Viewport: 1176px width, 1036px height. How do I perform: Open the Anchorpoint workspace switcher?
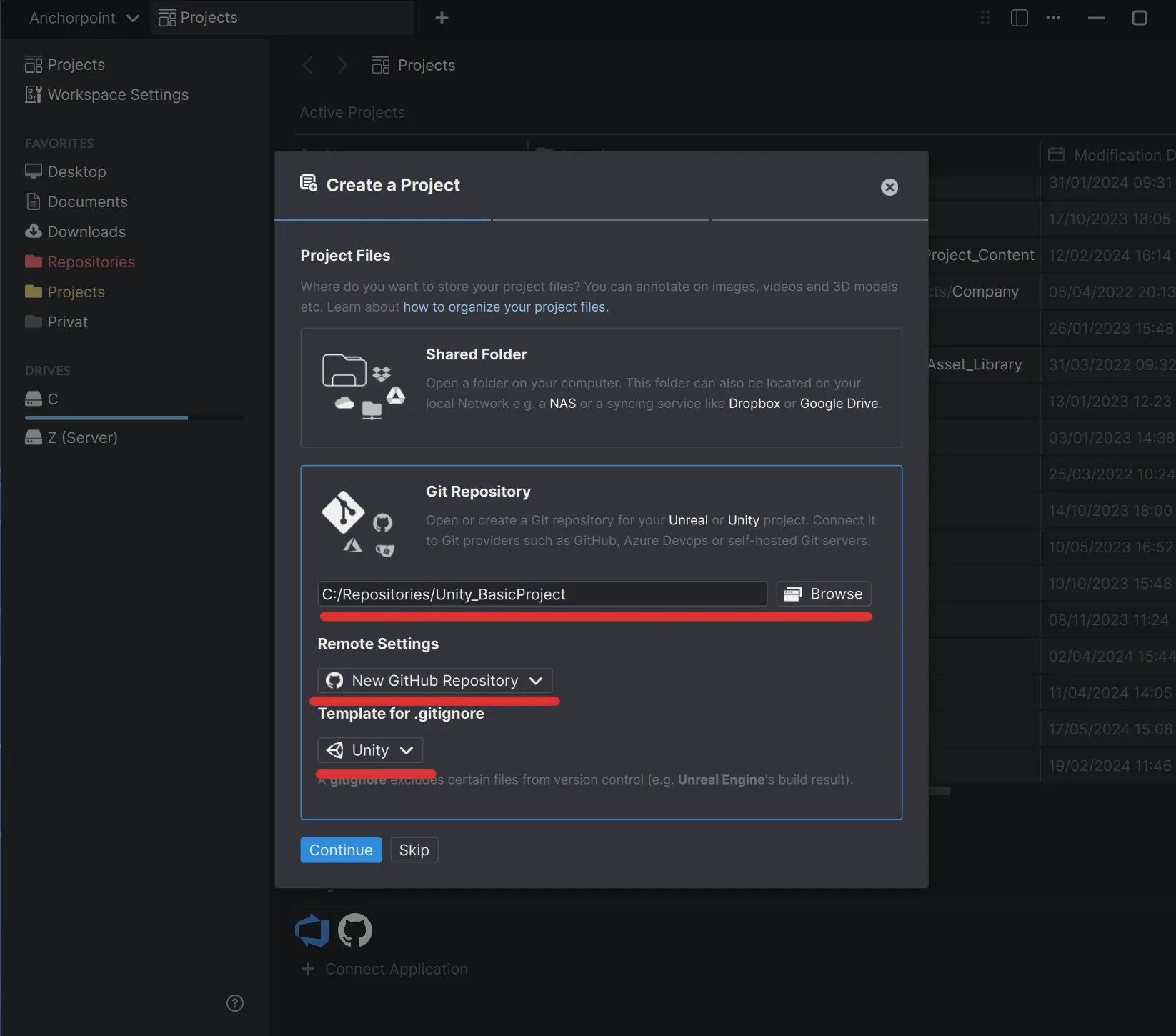pyautogui.click(x=81, y=18)
